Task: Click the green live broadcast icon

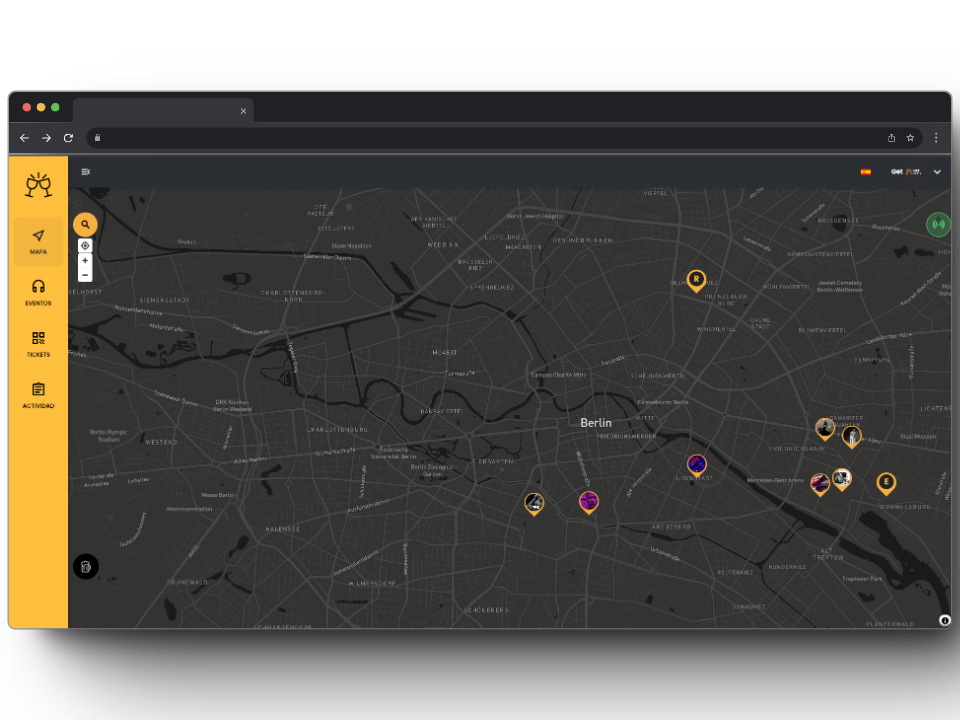Action: coord(938,224)
